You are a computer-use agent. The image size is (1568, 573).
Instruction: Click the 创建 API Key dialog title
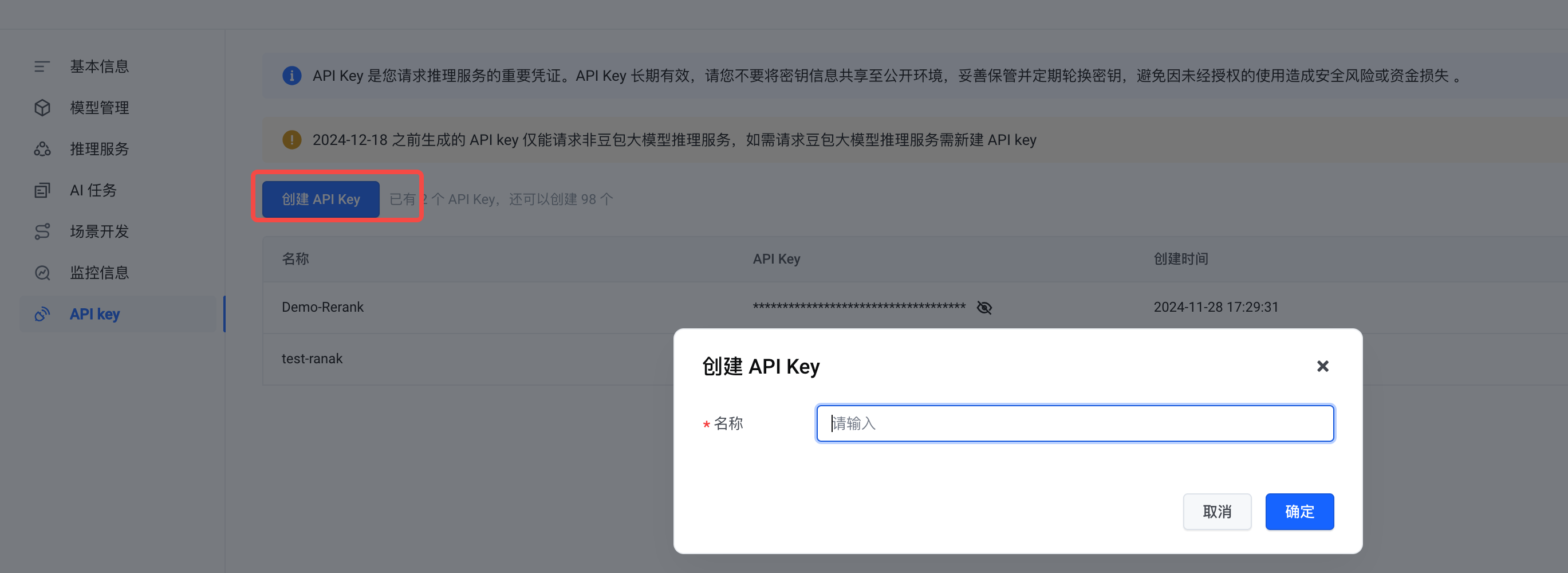(x=761, y=367)
